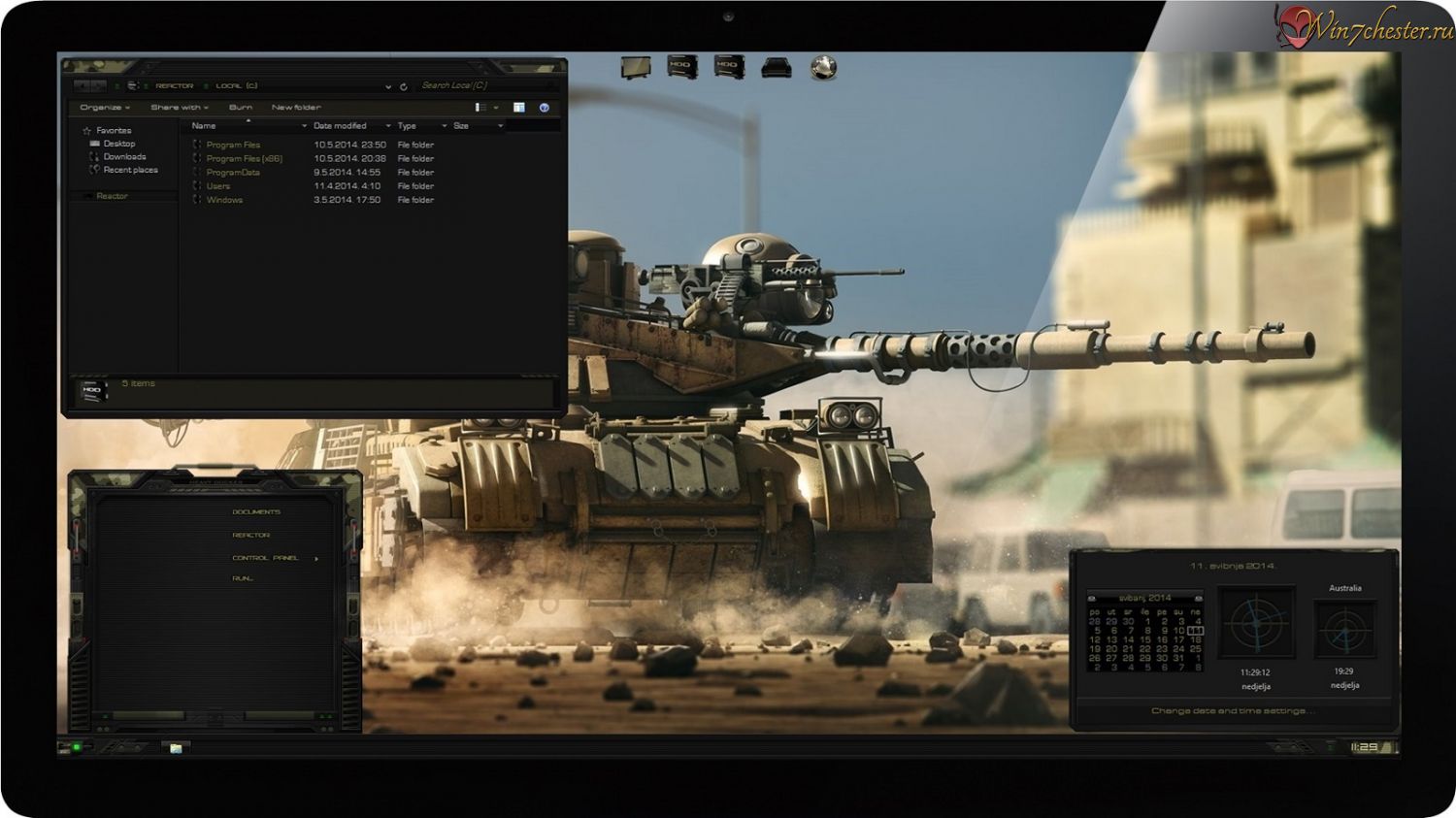The image size is (1456, 818).
Task: Expand the Control Panel submenu arrow
Action: 316,559
